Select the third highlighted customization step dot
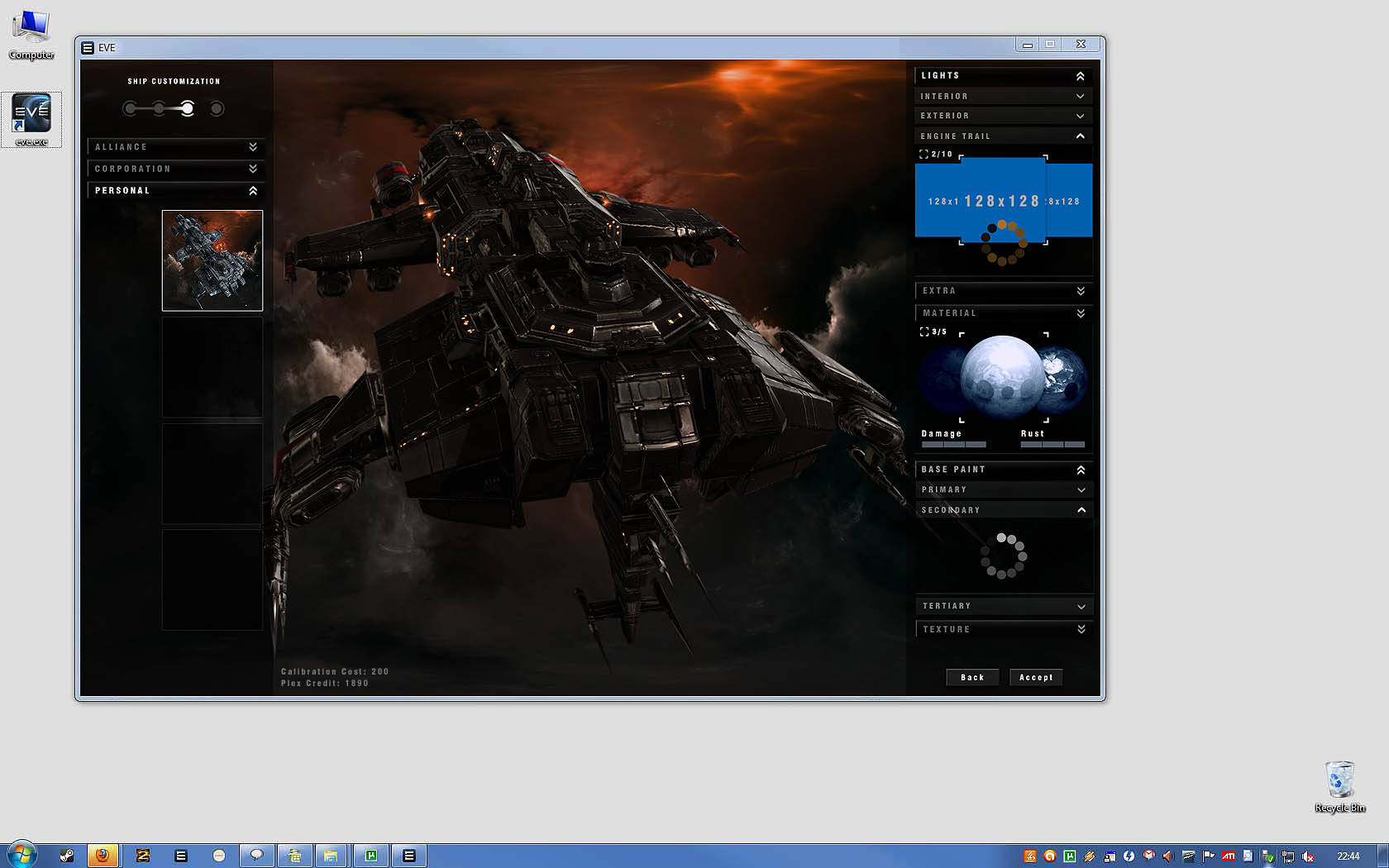The height and width of the screenshot is (868, 1389). (188, 108)
